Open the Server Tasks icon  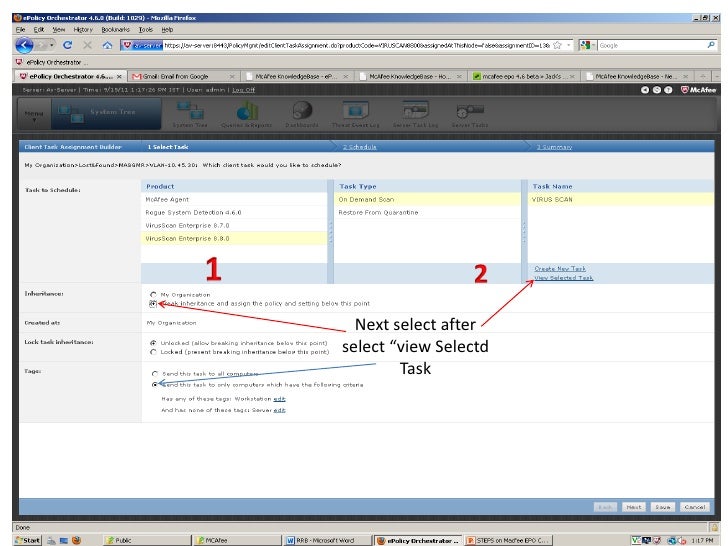pos(470,115)
